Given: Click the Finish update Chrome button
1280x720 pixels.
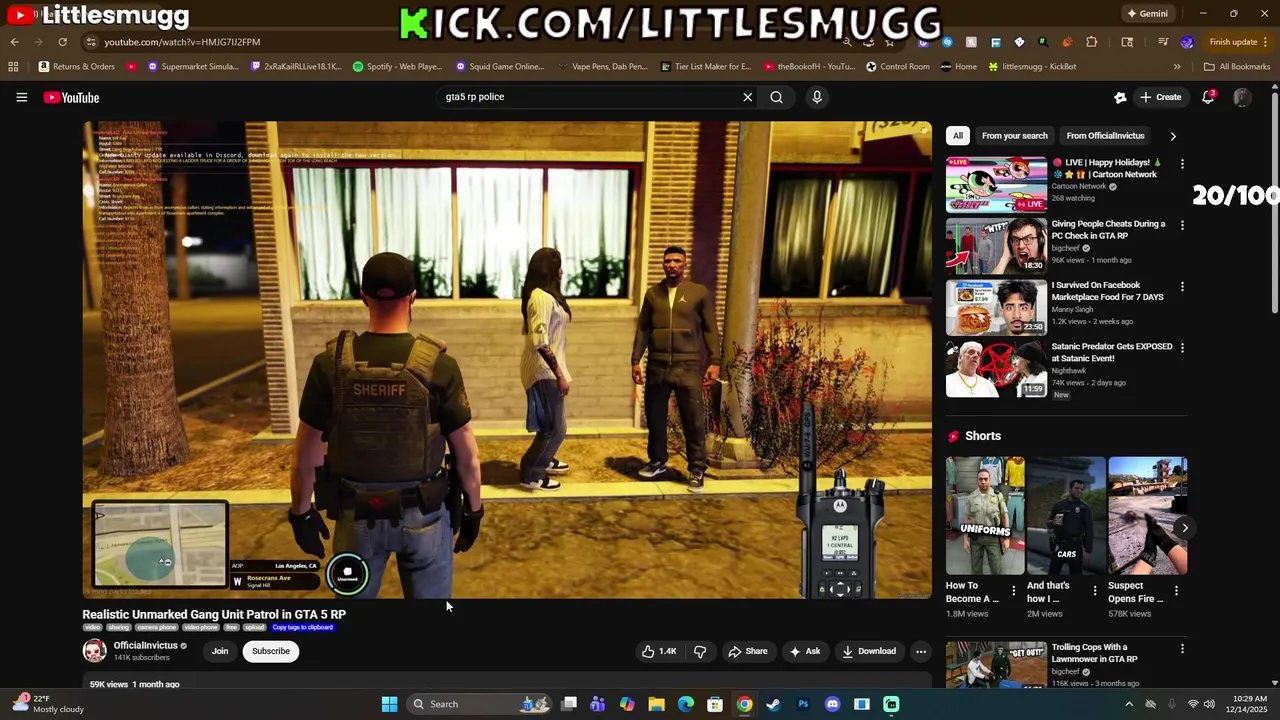Looking at the screenshot, I should coord(1233,42).
